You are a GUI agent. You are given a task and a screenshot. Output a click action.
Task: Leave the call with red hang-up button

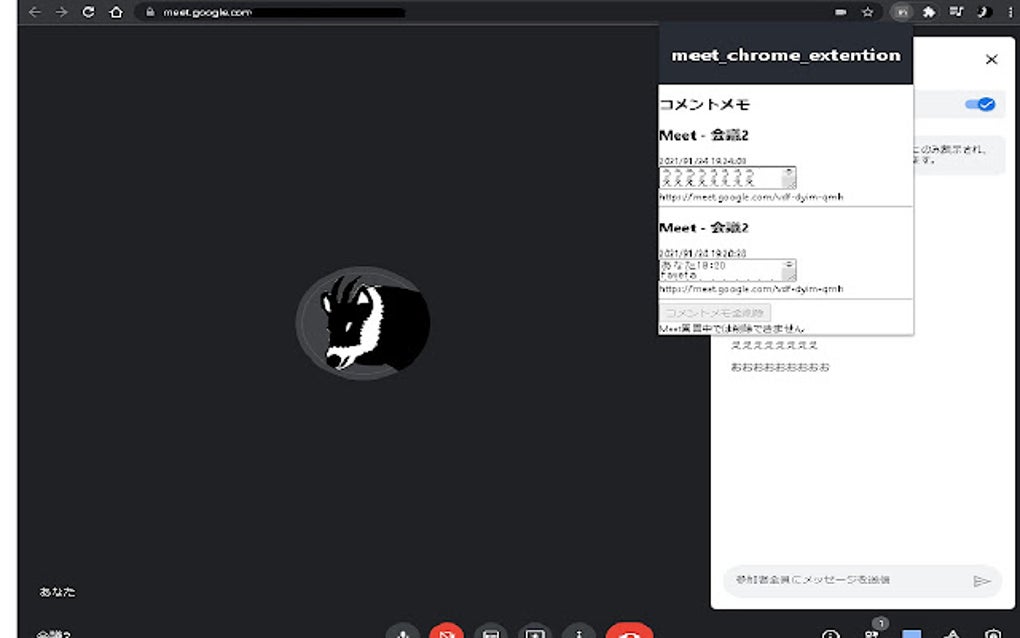pos(629,631)
